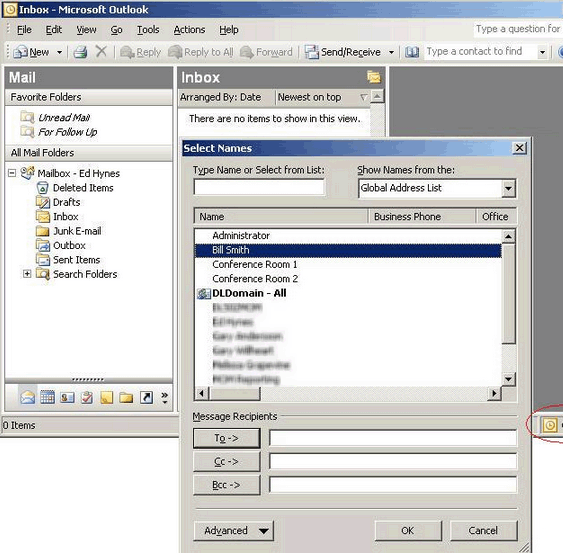Click the Type a question for help box
The image size is (563, 553).
[x=518, y=29]
